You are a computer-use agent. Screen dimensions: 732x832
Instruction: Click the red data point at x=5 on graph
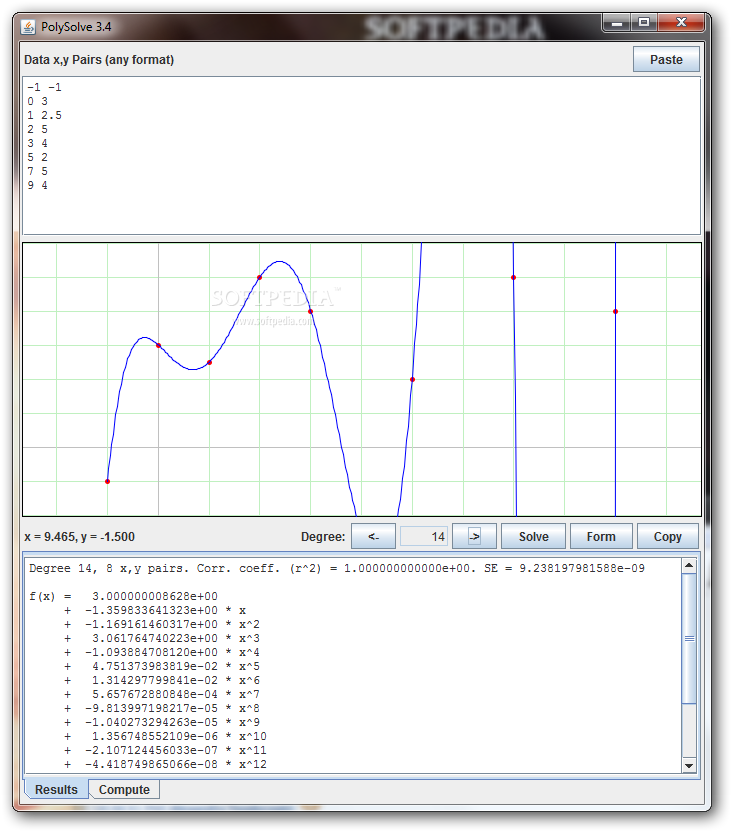[412, 379]
